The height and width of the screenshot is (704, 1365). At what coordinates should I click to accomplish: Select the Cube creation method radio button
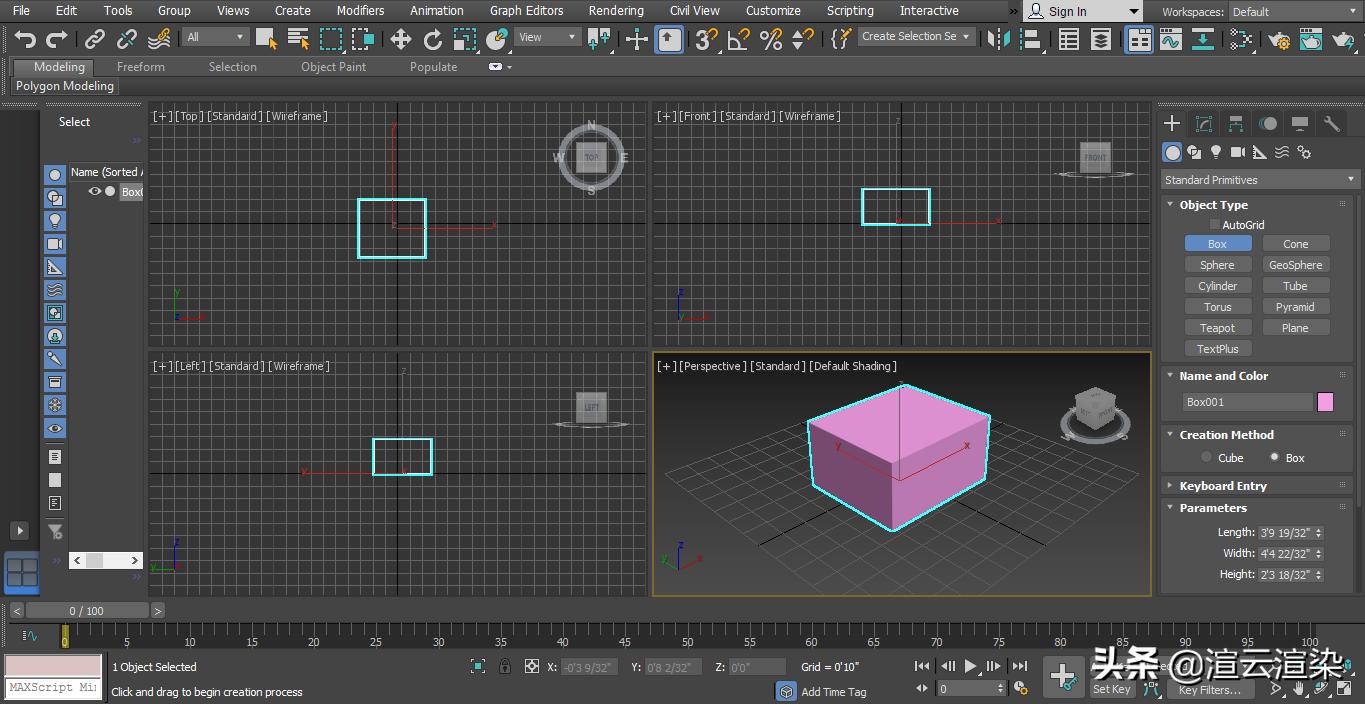click(1206, 457)
